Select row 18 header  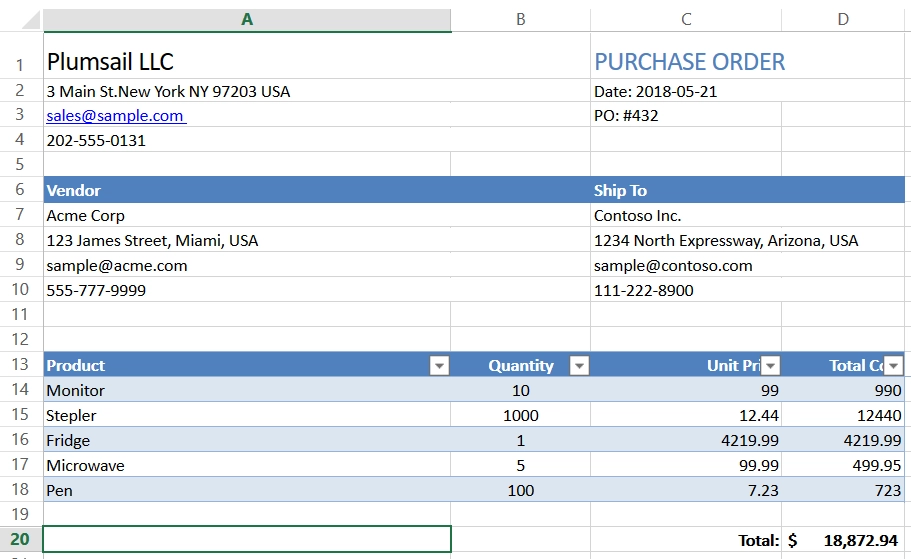pyautogui.click(x=20, y=489)
